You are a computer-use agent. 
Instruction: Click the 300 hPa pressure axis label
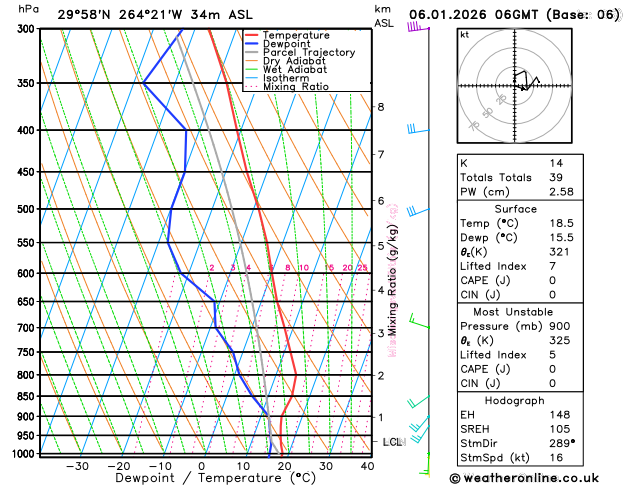click(x=28, y=28)
